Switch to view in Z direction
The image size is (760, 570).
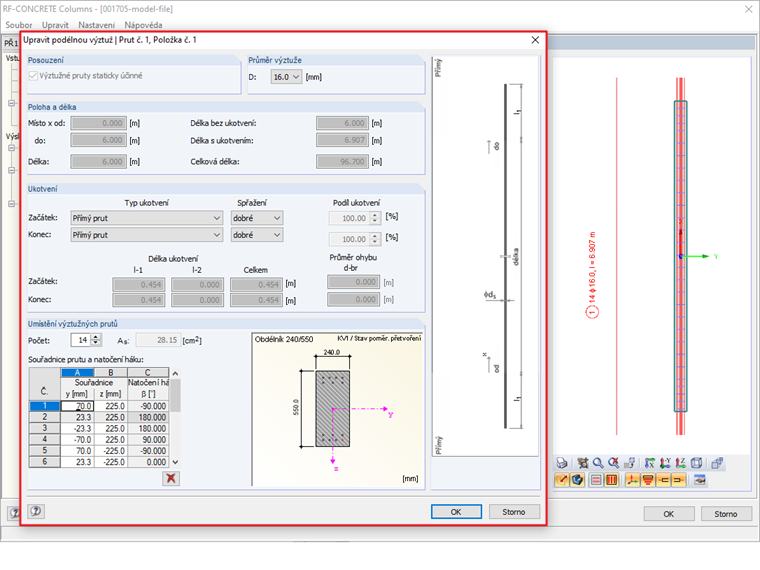pos(681,463)
